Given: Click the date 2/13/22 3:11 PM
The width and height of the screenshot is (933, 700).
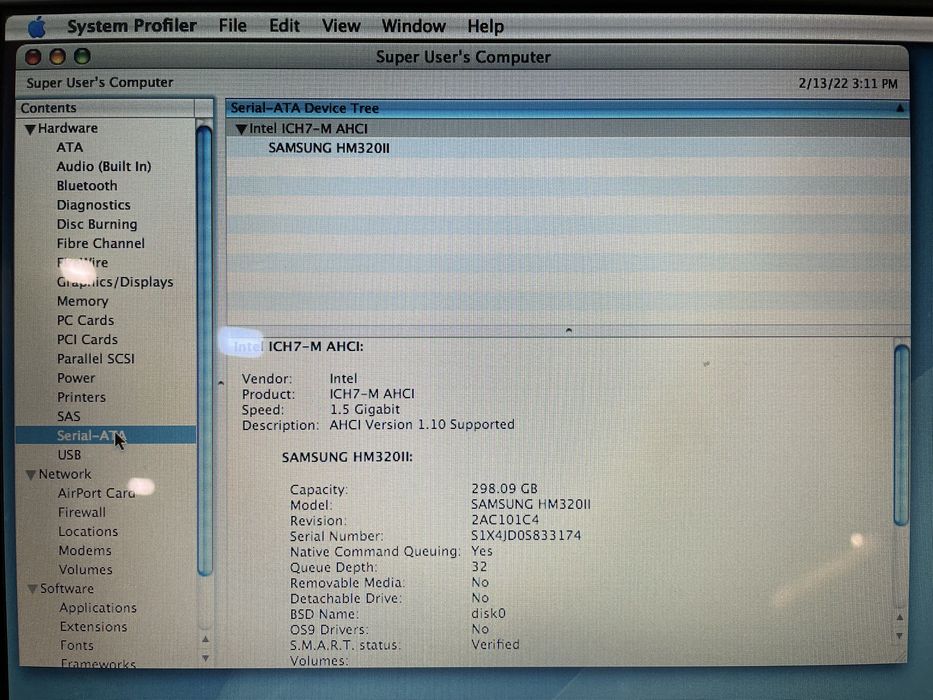Looking at the screenshot, I should click(848, 84).
